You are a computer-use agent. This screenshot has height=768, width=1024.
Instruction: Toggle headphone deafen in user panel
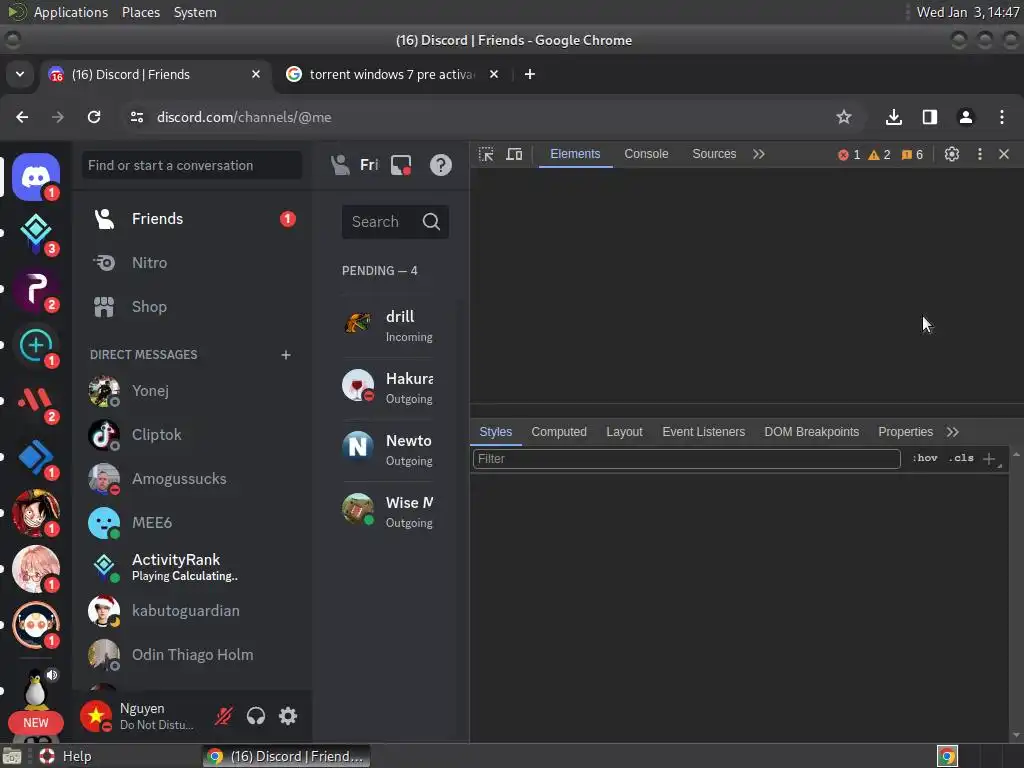coord(256,716)
